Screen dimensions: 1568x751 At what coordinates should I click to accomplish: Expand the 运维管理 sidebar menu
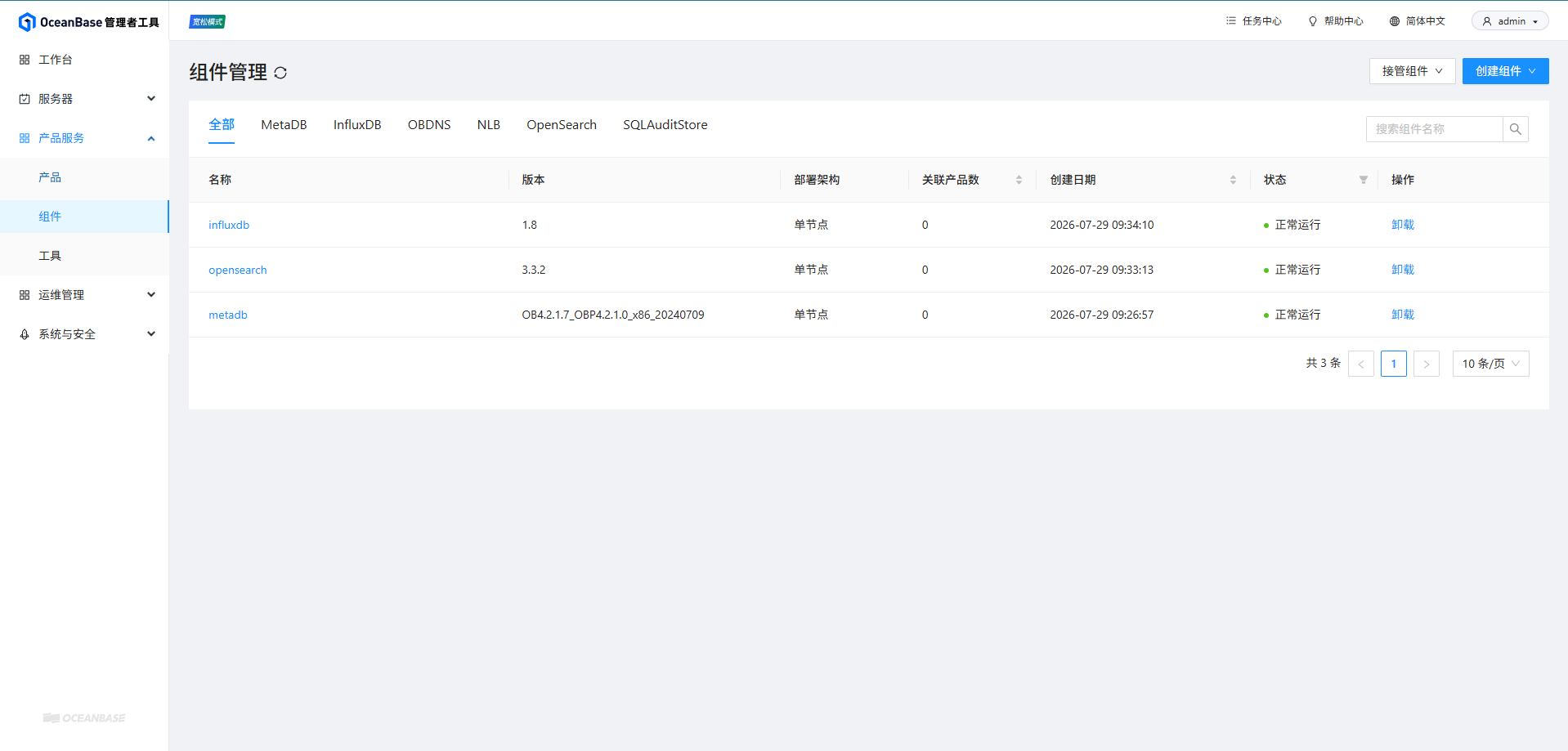point(84,295)
